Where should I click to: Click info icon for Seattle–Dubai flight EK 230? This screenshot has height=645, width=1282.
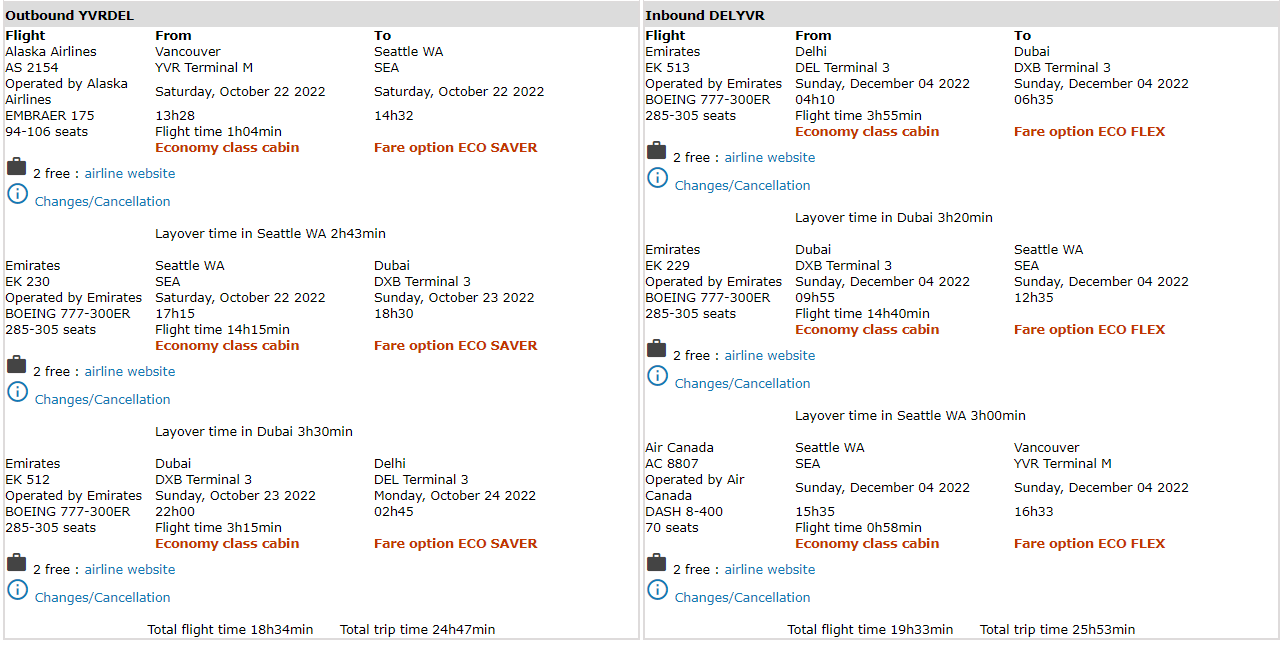pyautogui.click(x=17, y=392)
